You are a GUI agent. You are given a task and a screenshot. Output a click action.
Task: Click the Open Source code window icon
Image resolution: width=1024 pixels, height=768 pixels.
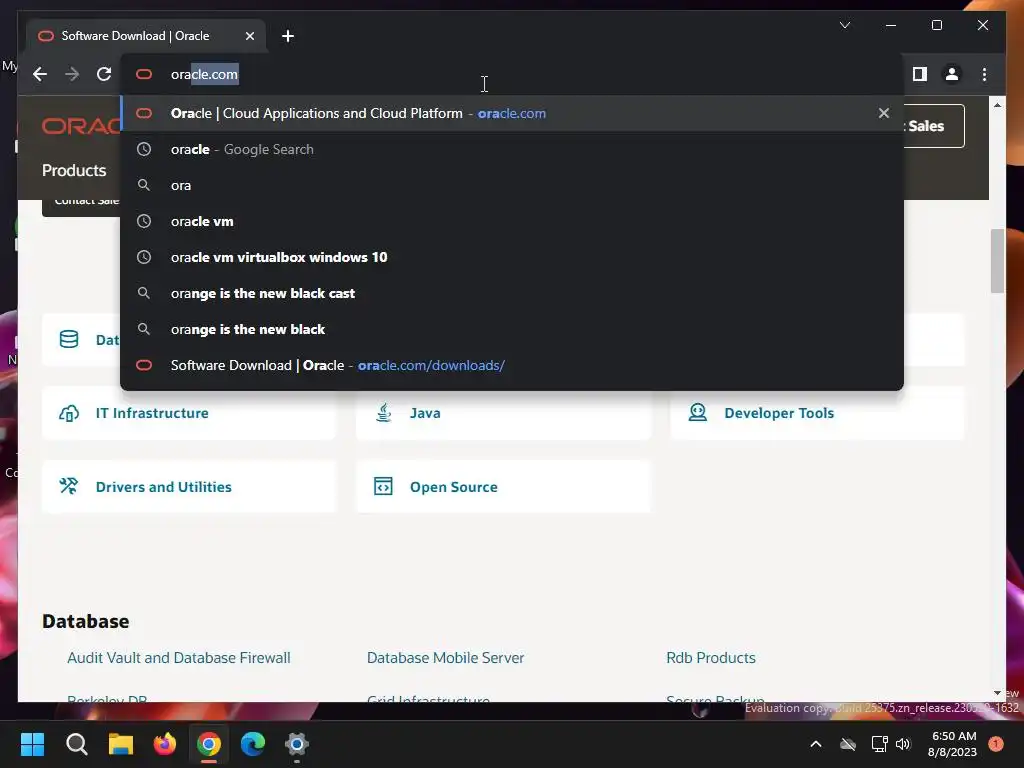(x=383, y=487)
